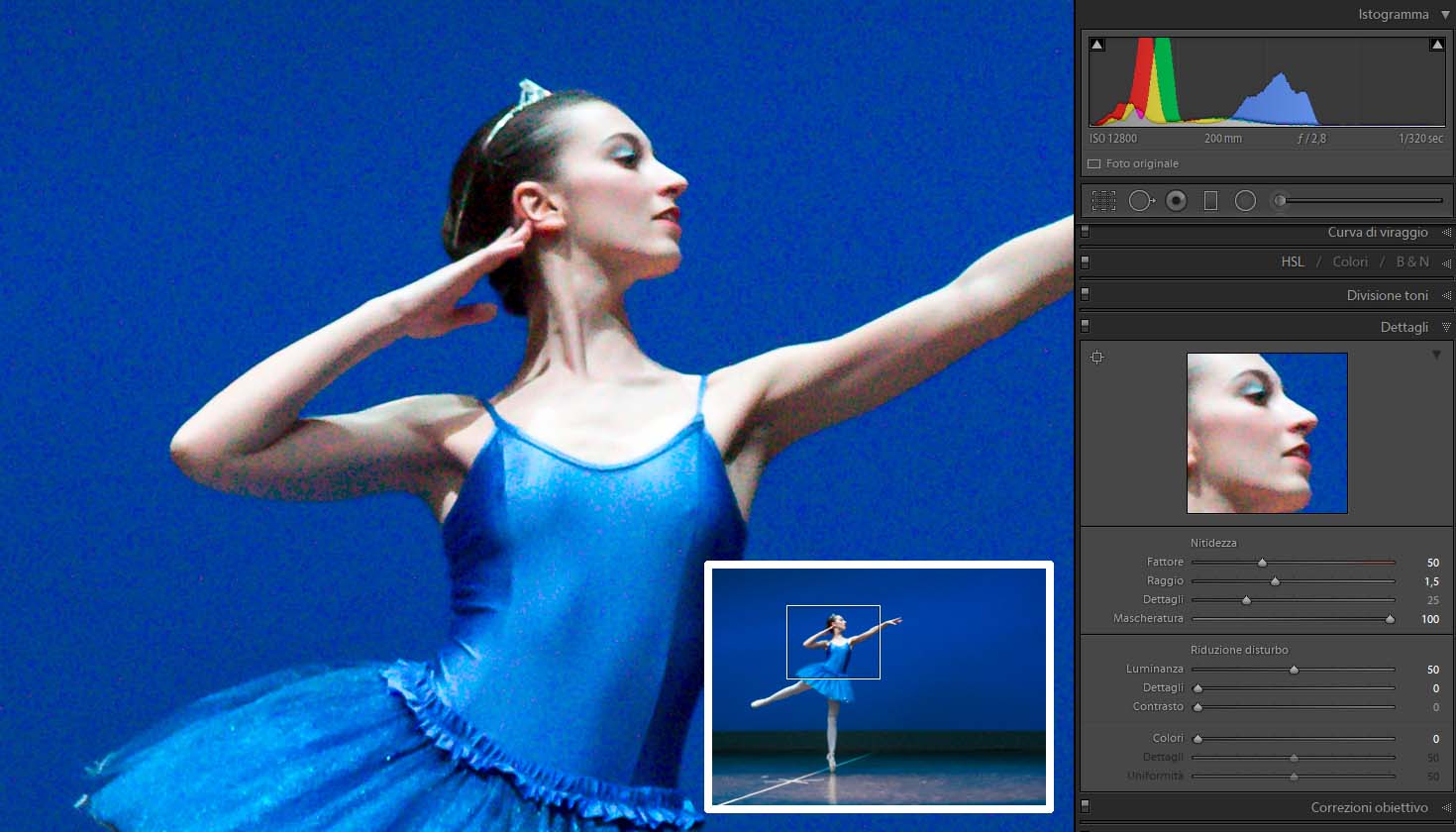Screen dimensions: 1456x832
Task: Toggle the Dettagli panel on/off switch
Action: (1086, 326)
